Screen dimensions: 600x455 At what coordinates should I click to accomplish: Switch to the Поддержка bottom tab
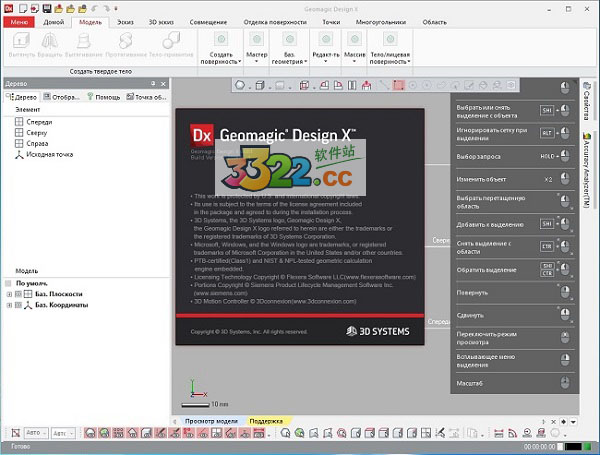click(266, 421)
